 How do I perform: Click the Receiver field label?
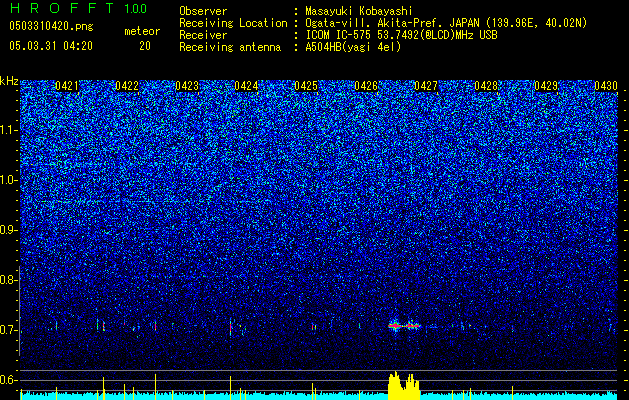(x=203, y=35)
